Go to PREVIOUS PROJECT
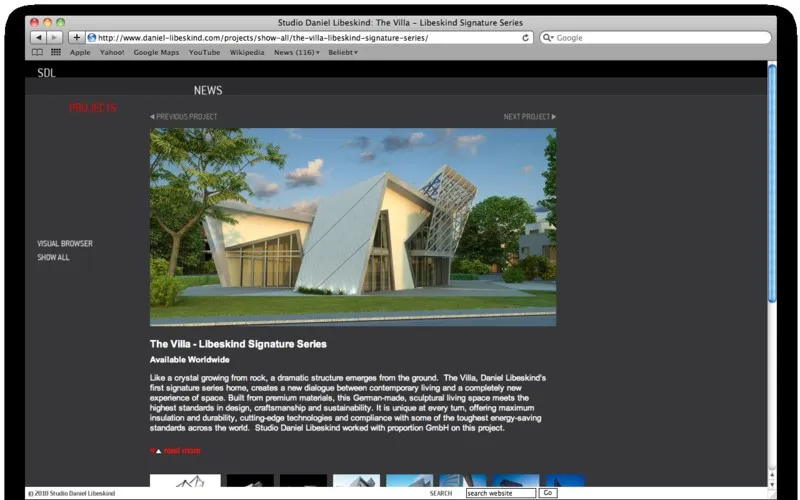This screenshot has width=800, height=500. tap(184, 116)
